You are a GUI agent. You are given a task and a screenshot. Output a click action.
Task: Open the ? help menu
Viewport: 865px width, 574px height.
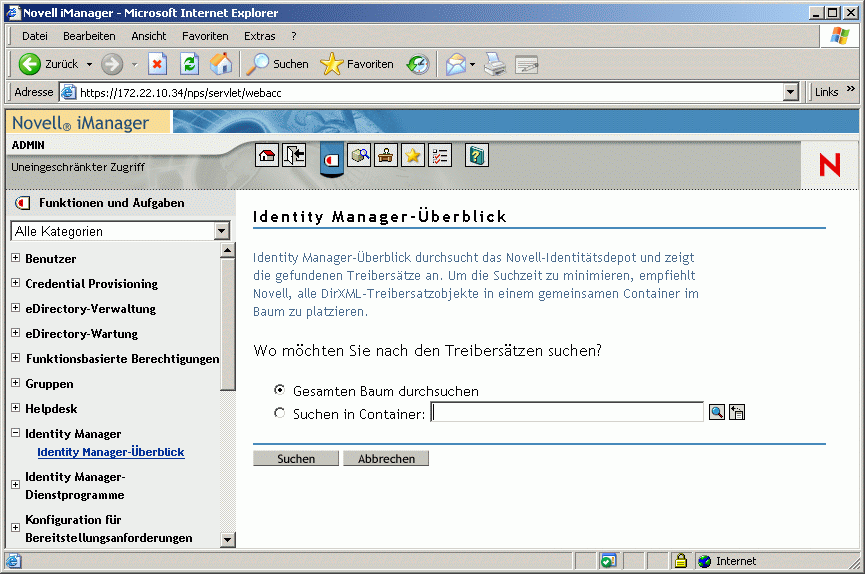pos(293,36)
